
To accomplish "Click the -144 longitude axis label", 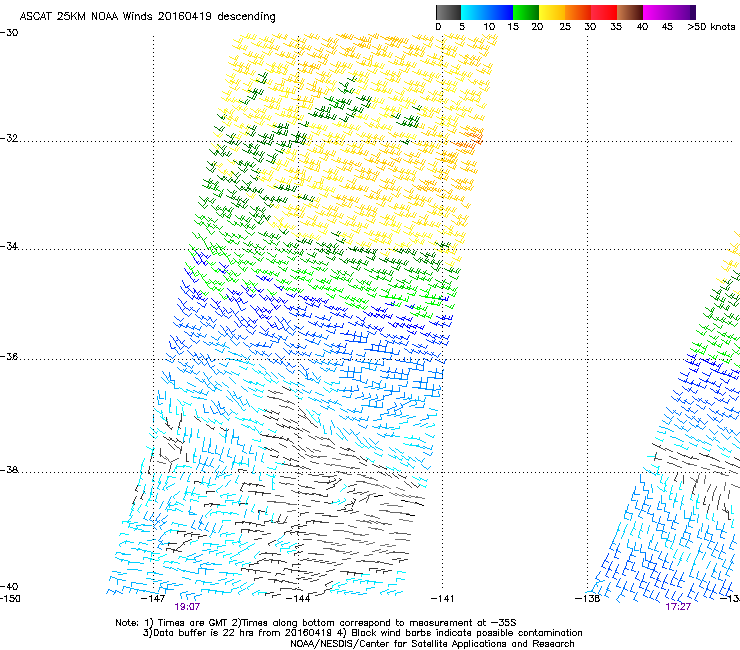I will click(x=298, y=599).
